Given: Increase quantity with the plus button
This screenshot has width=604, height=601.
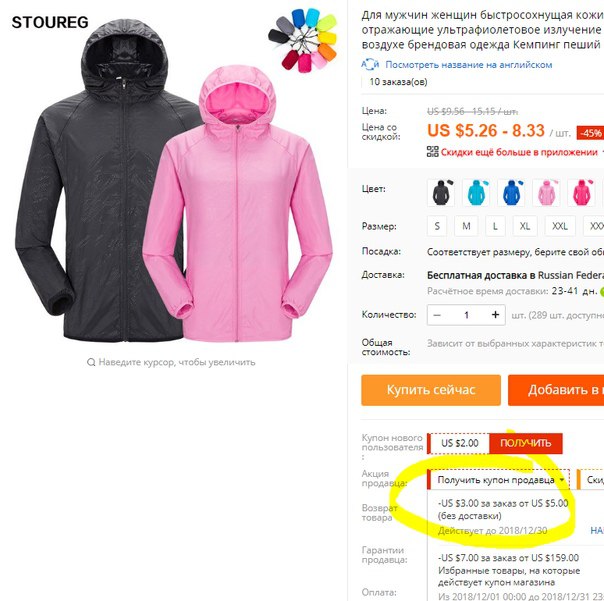Looking at the screenshot, I should tap(495, 315).
